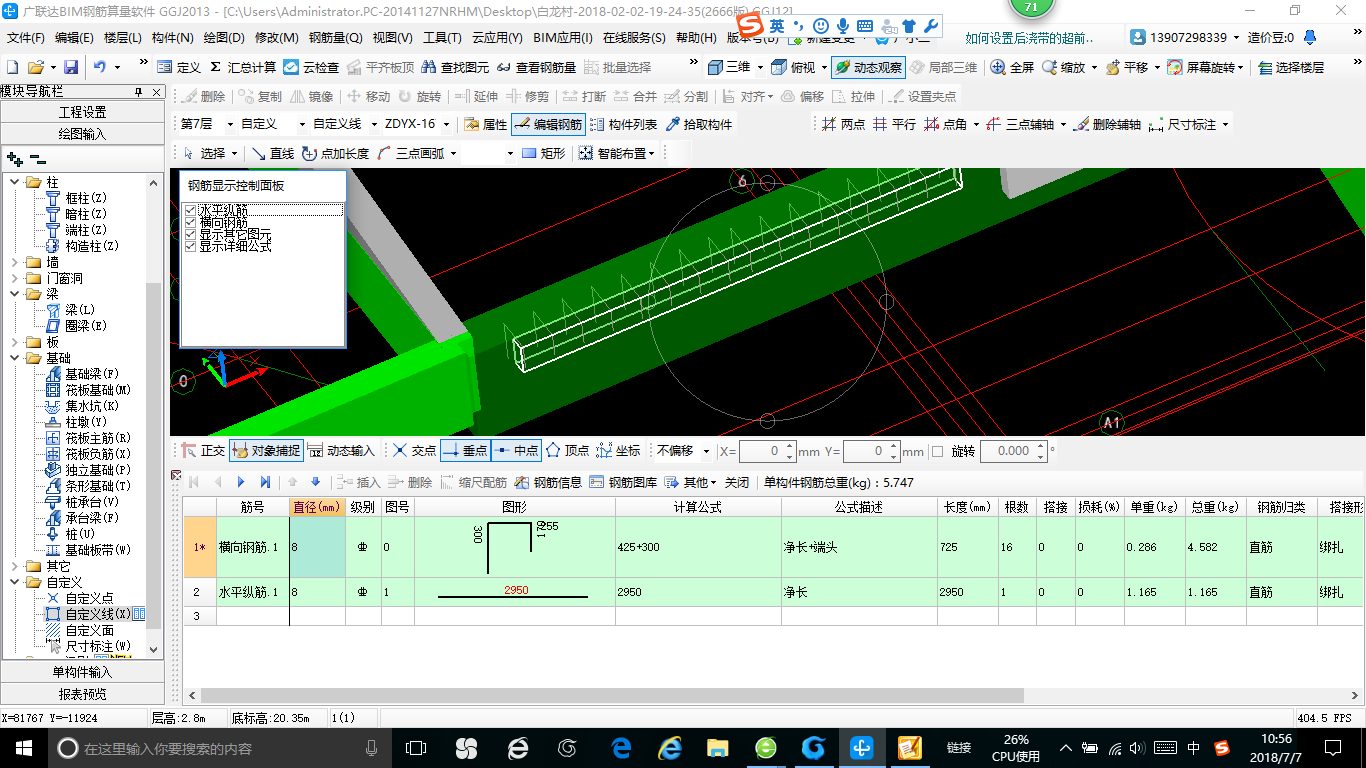Click the 延伸 extend tool
Viewport: 1366px width, 768px height.
476,97
